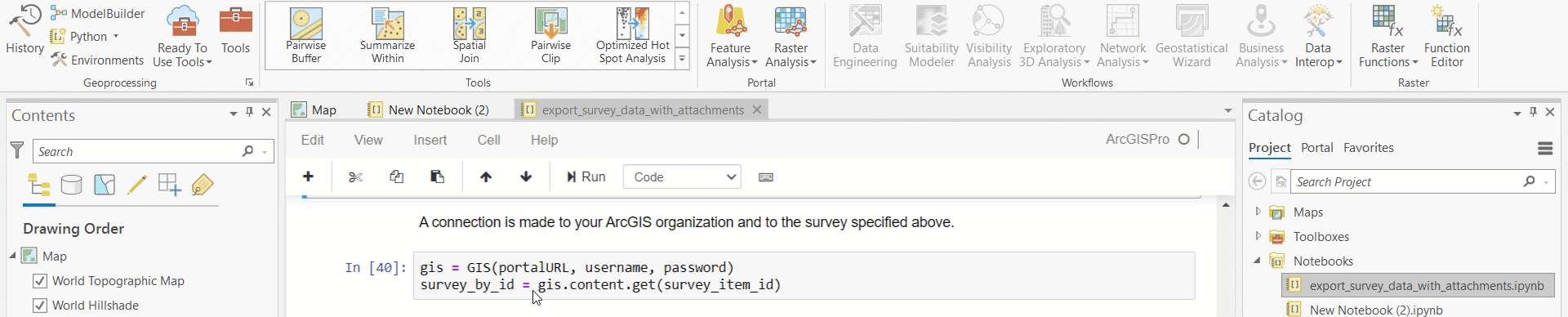Switch Contents to List By Selection

[105, 185]
